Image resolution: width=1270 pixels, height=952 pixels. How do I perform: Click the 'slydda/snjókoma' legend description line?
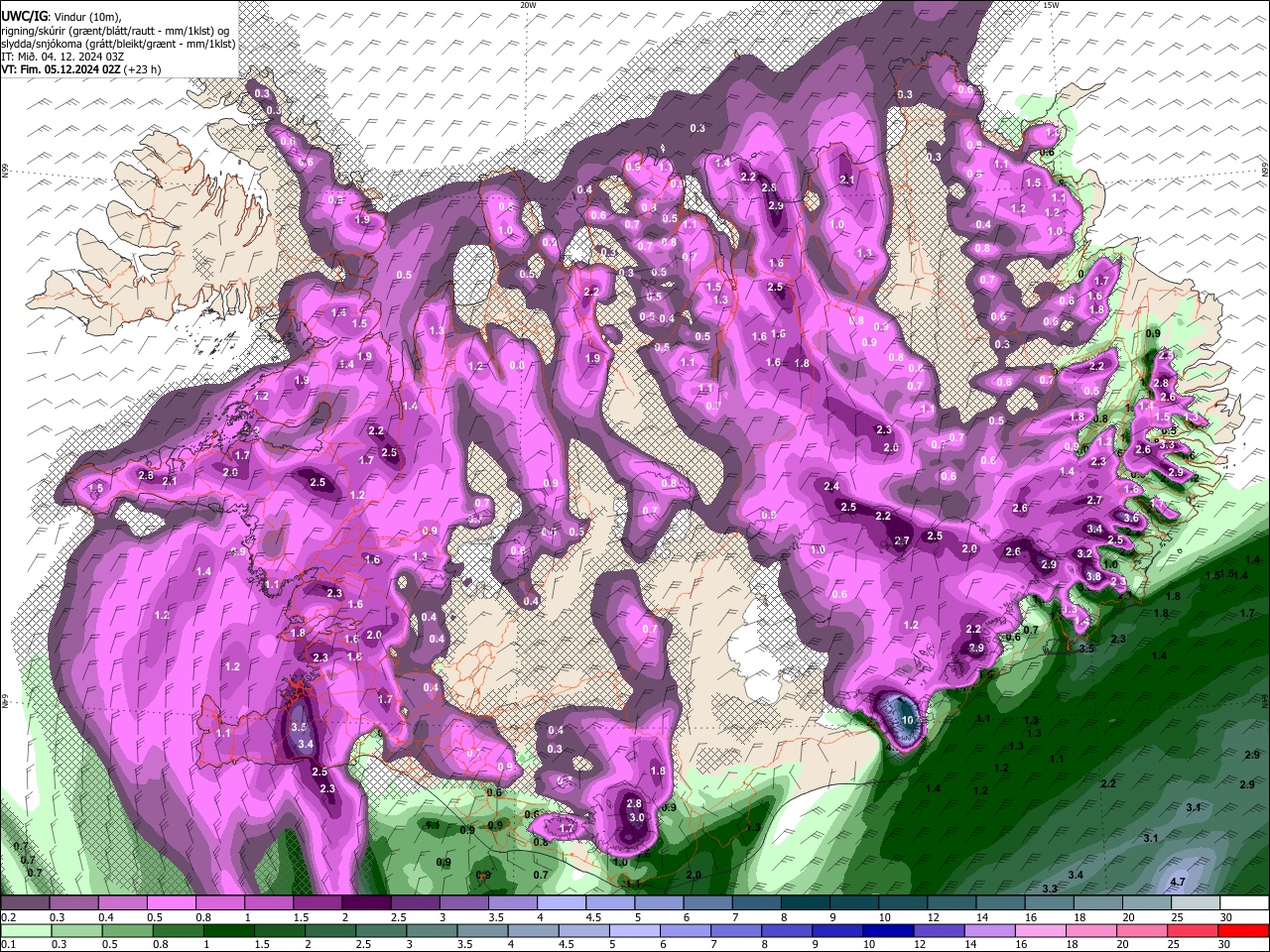coord(118,44)
